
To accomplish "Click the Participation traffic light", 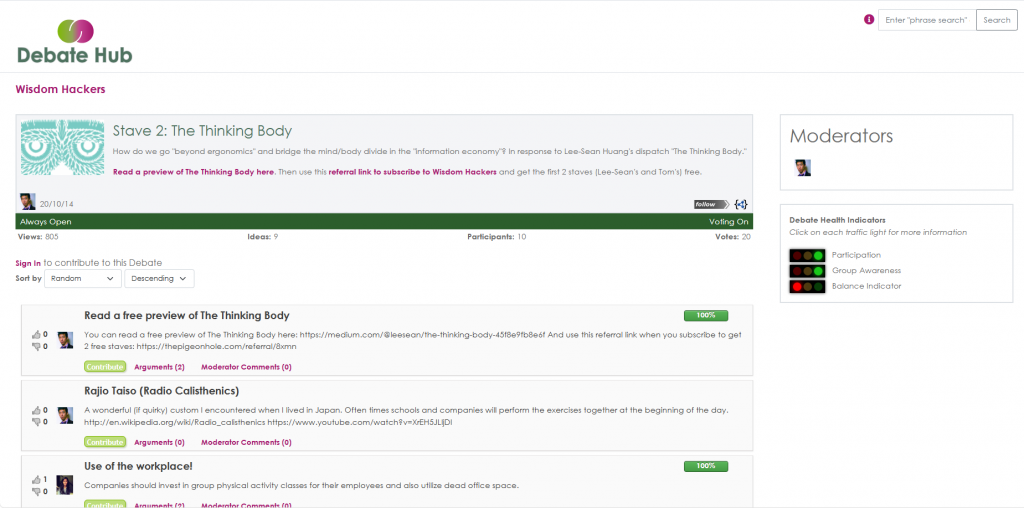I will click(x=807, y=255).
